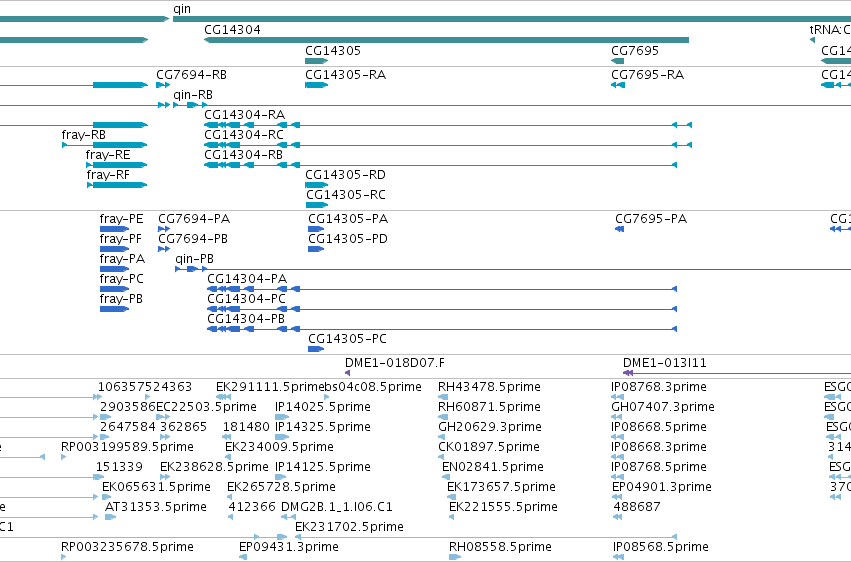
Task: Open the CG7695 gene label
Action: (635, 51)
